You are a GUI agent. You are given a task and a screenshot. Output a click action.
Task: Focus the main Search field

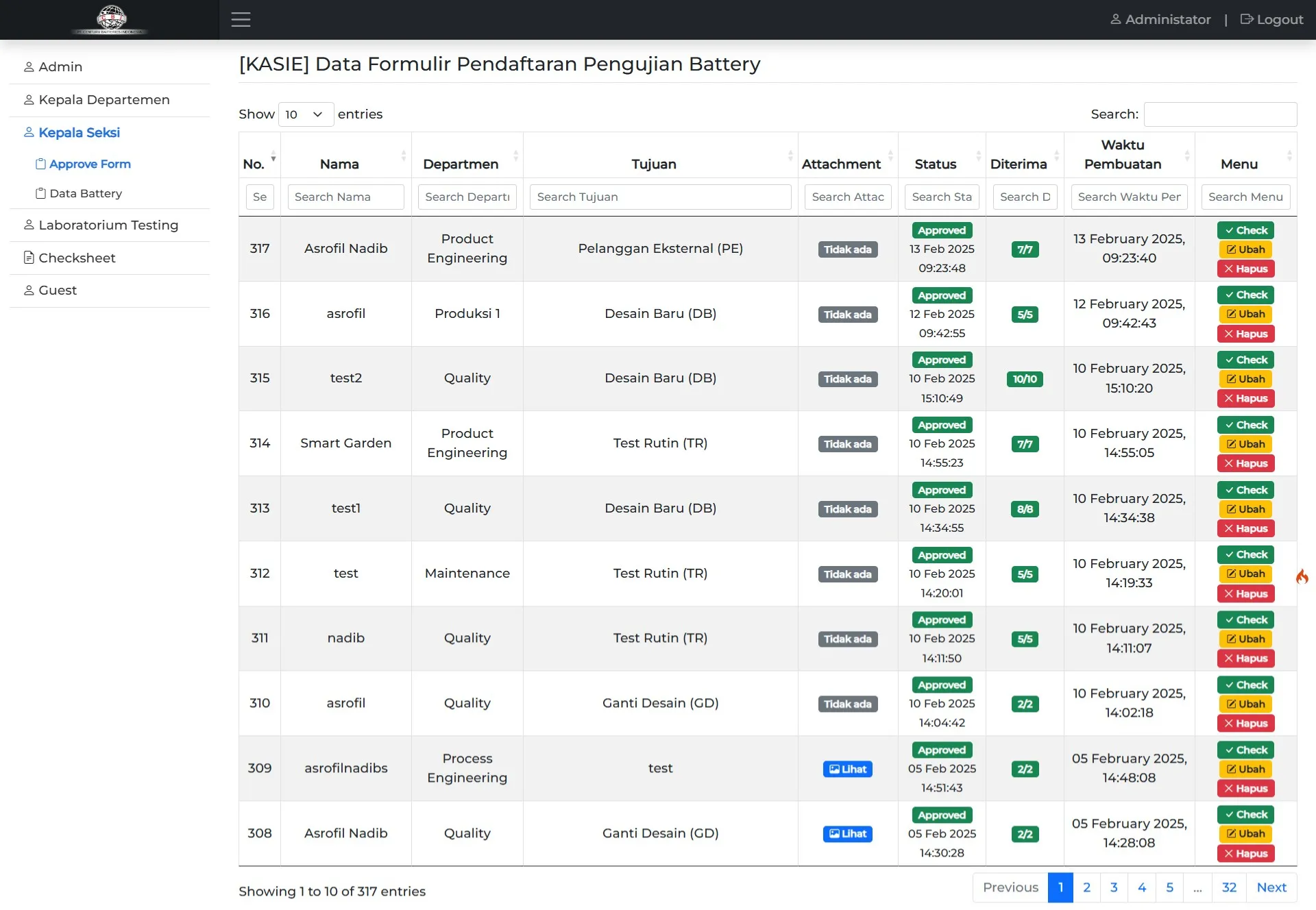1220,114
